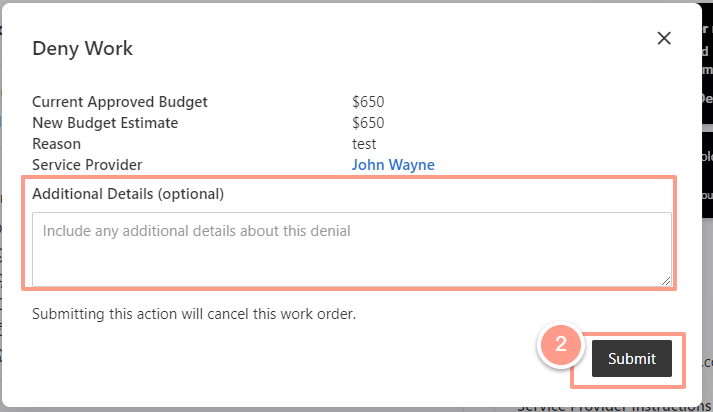
Task: Click the New Budget Estimate label
Action: pyautogui.click(x=105, y=123)
